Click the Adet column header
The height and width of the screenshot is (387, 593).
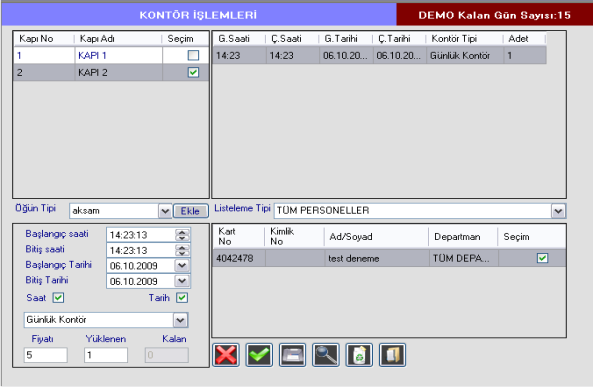point(525,39)
